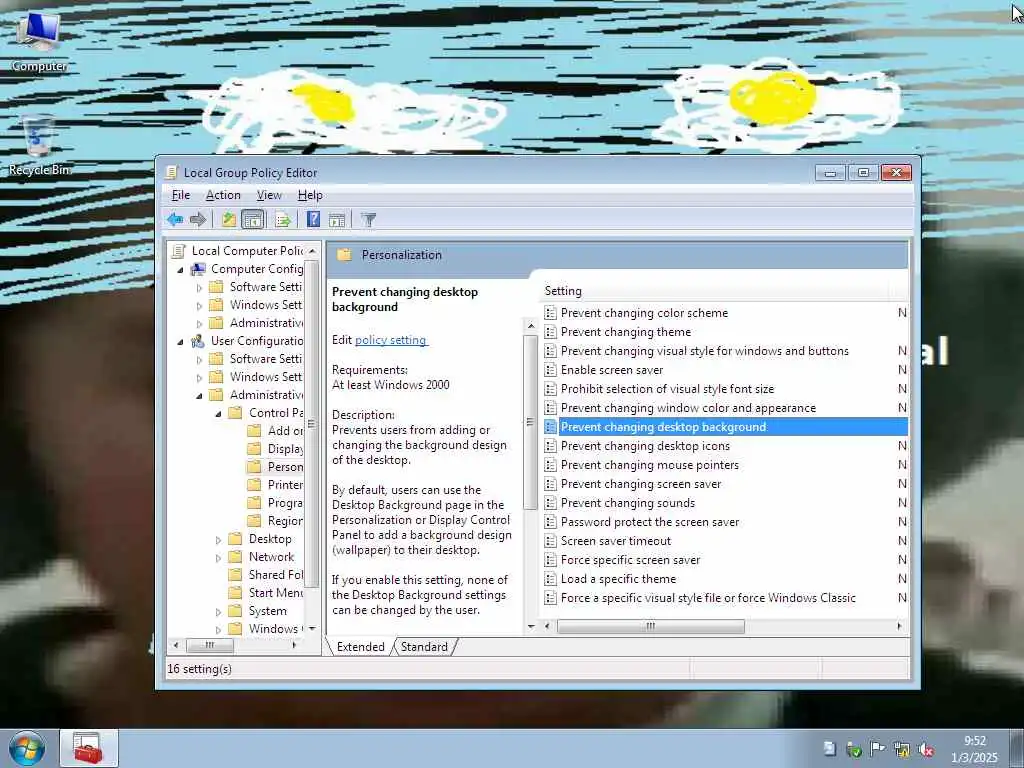Viewport: 1024px width, 768px height.
Task: Click the toolbox taskbar application button
Action: coord(89,748)
